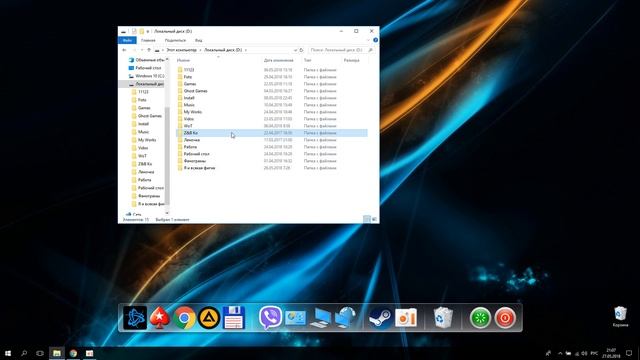This screenshot has height=360, width=640.
Task: Open the Recycle Bin in the dock
Action: click(443, 318)
